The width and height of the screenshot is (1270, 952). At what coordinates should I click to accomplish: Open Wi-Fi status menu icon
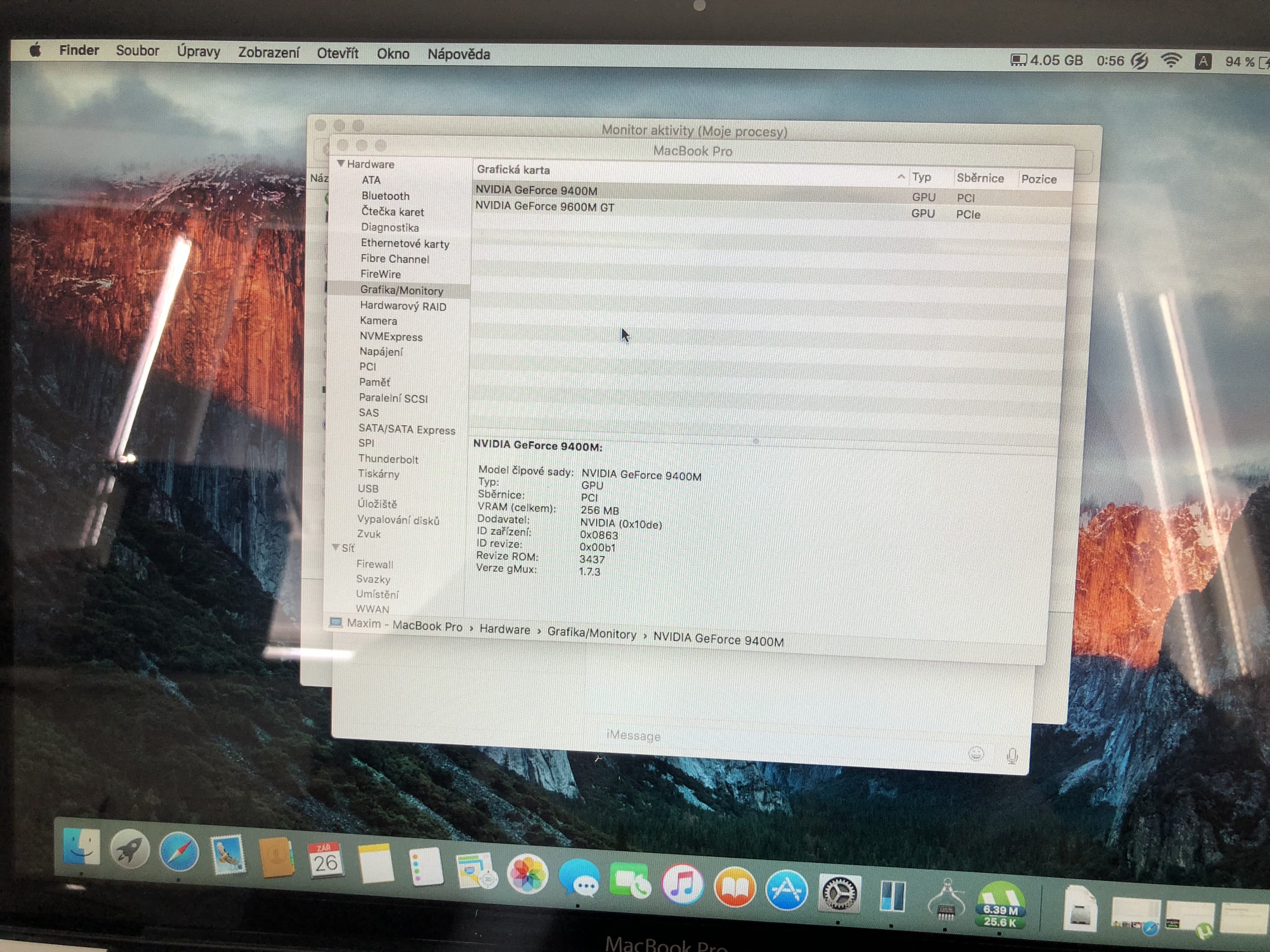[1171, 60]
